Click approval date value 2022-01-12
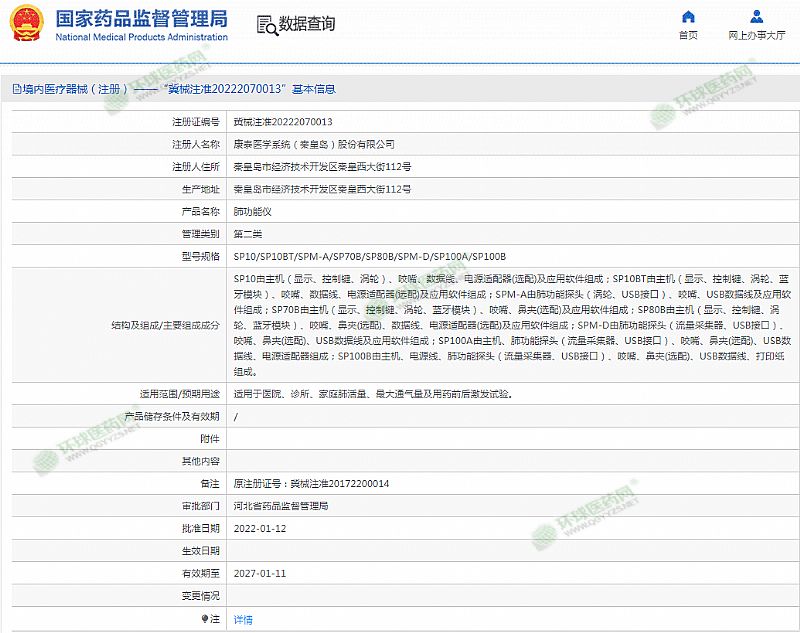800x633 pixels. [259, 528]
